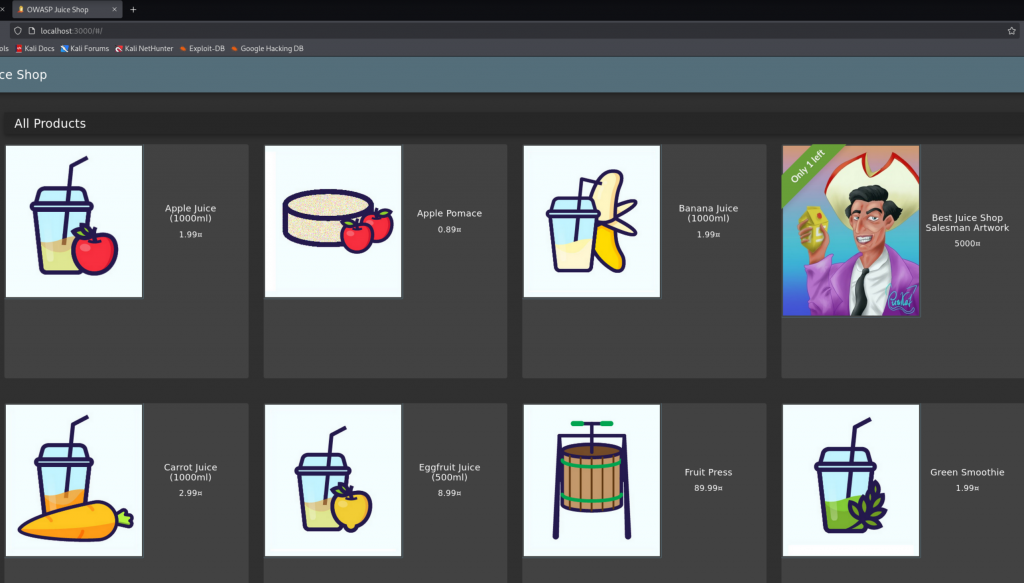Bookmark this page with the star icon
This screenshot has width=1024, height=583.
click(1012, 31)
